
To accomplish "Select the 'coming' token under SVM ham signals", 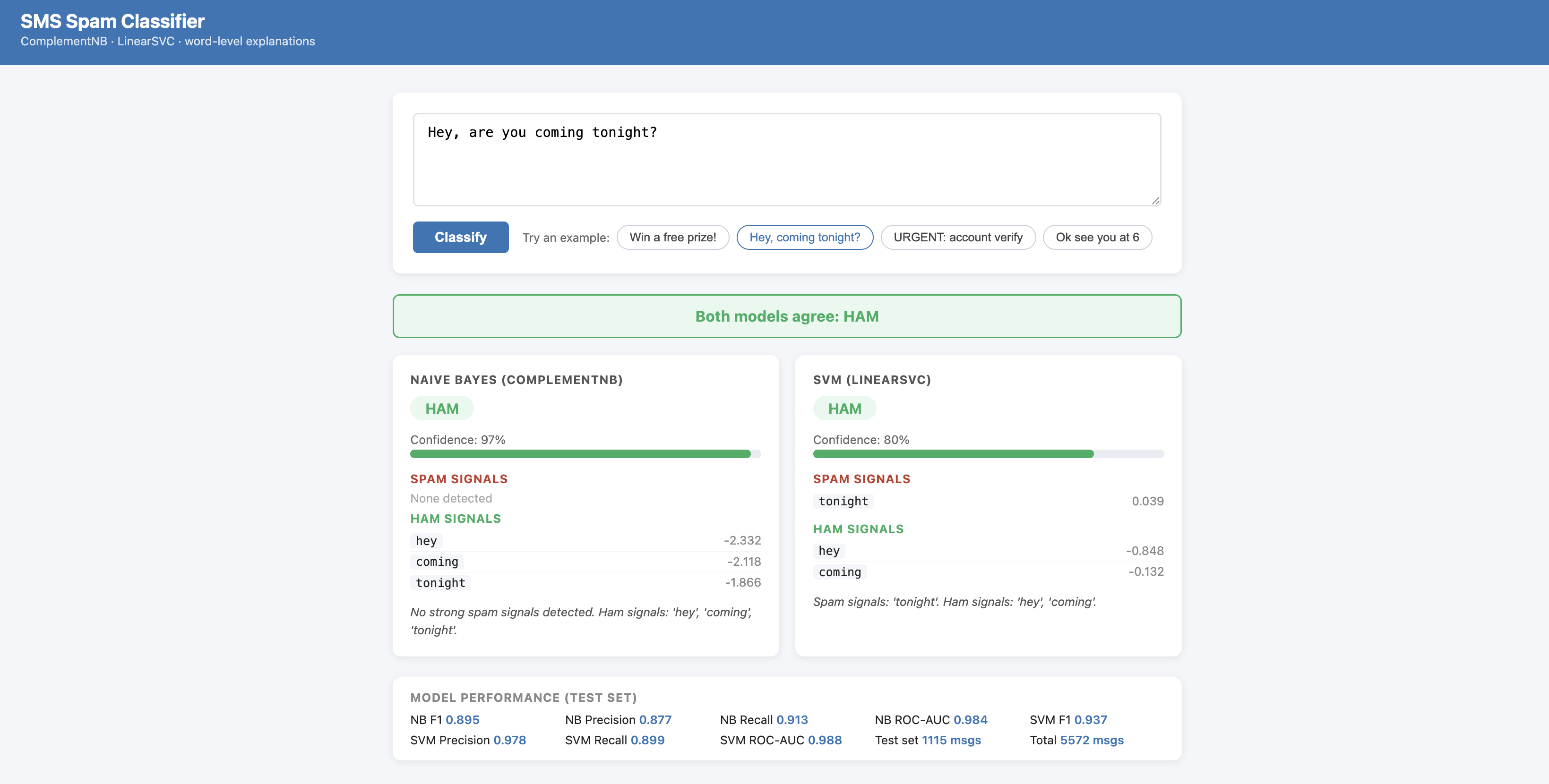I will click(840, 572).
